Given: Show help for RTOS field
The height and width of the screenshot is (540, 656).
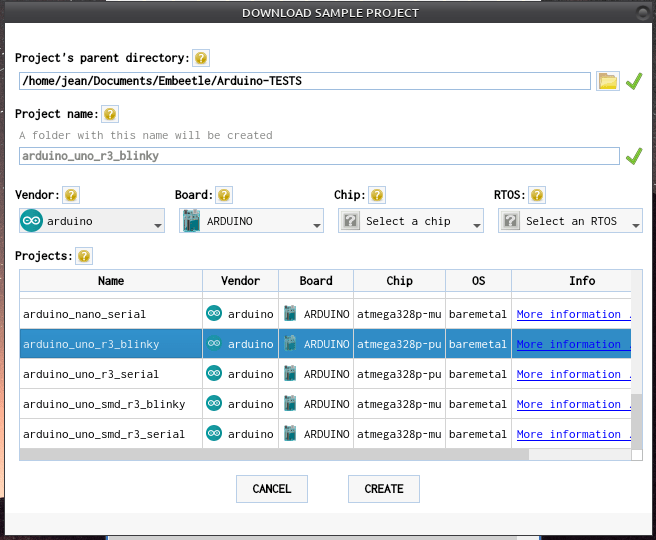Looking at the screenshot, I should pos(537,195).
